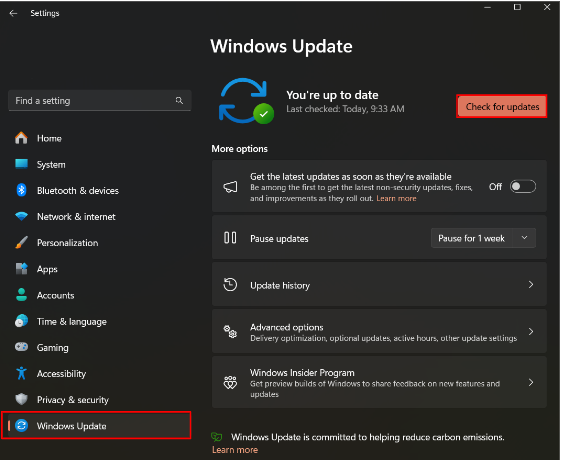Click the Advanced options gears icon

(x=230, y=332)
